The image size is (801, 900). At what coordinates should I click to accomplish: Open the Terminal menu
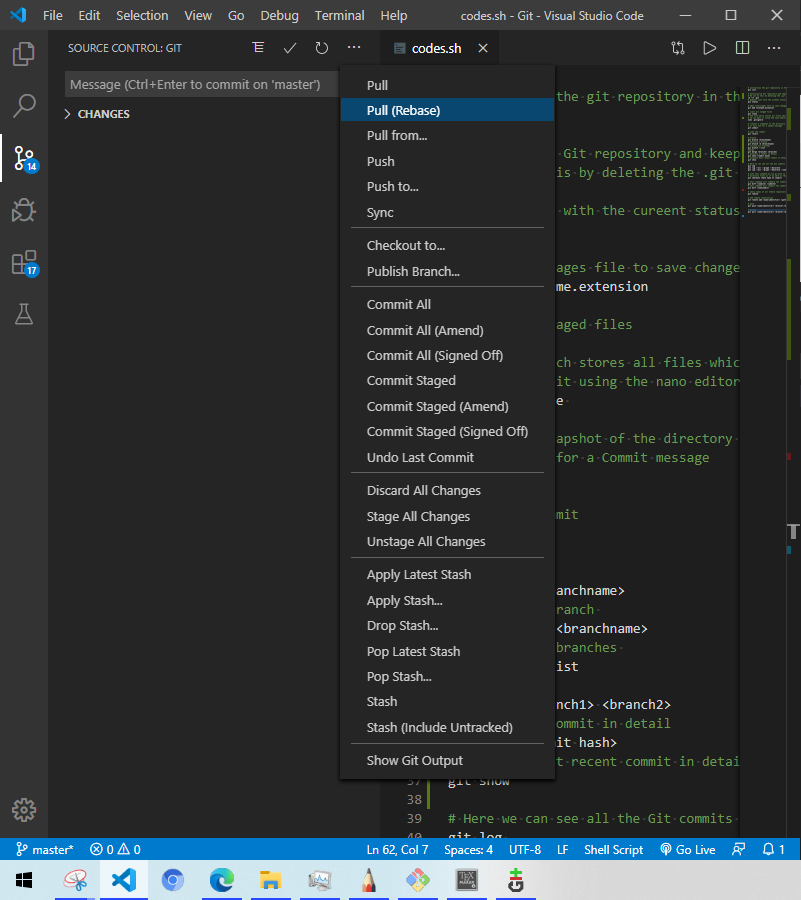point(340,15)
